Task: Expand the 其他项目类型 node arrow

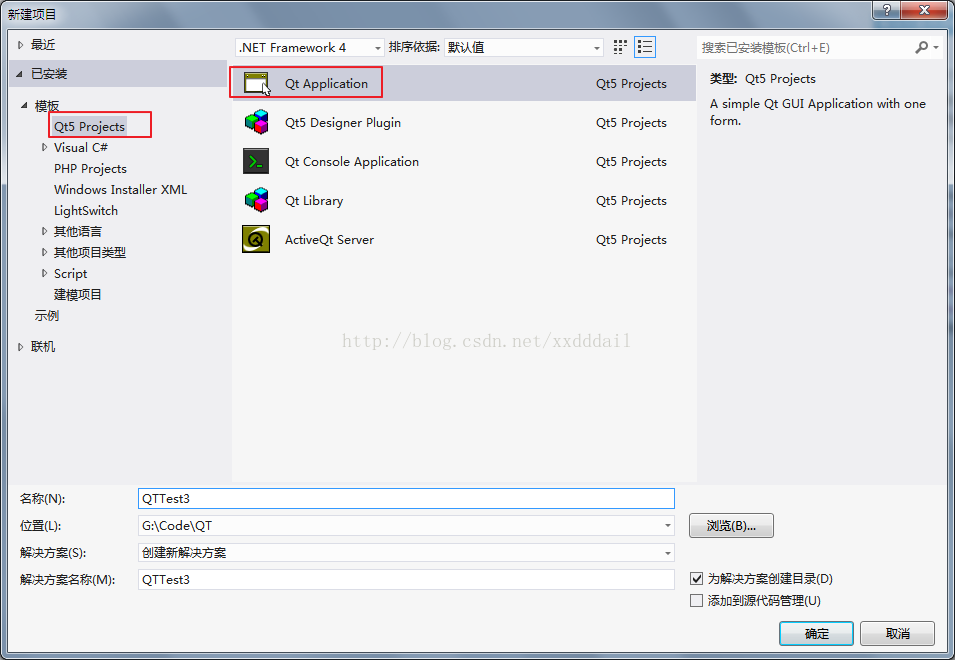Action: 44,252
